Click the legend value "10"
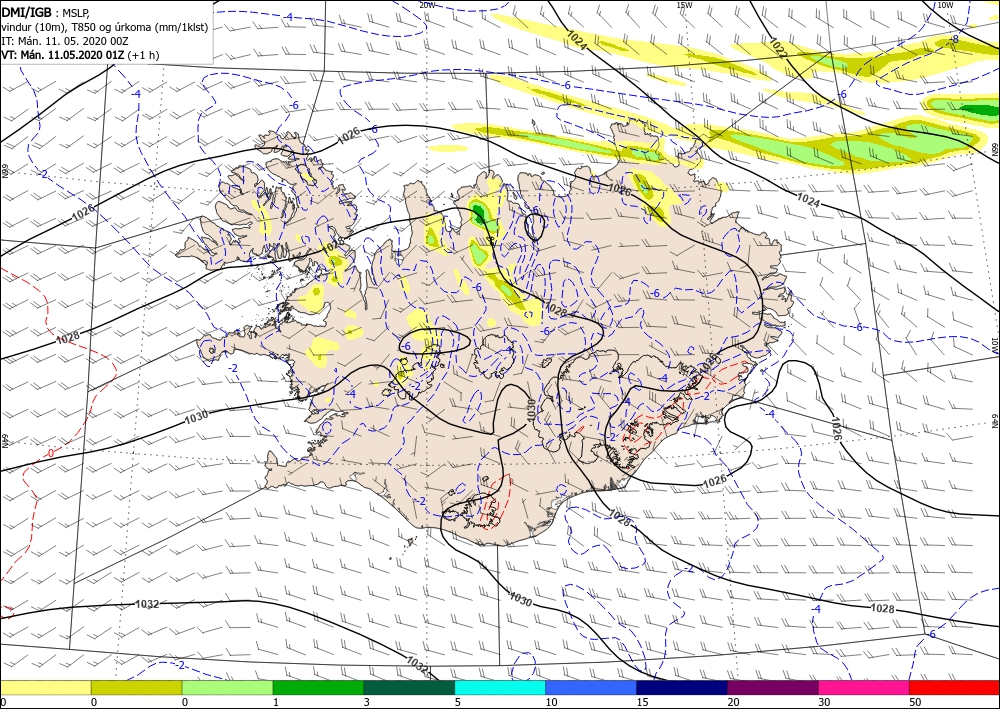The image size is (1000, 709). [552, 702]
